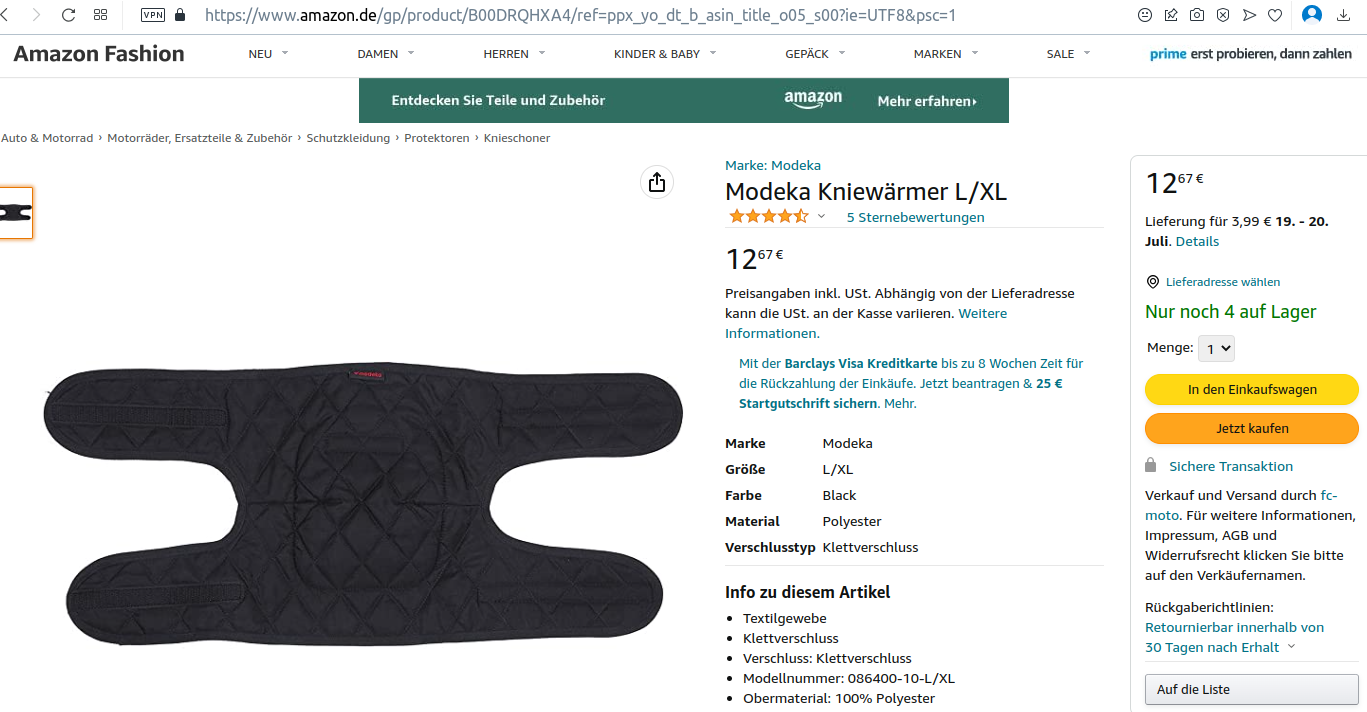Viewport: 1367px width, 712px height.
Task: Click the share icon above the product image
Action: click(656, 182)
